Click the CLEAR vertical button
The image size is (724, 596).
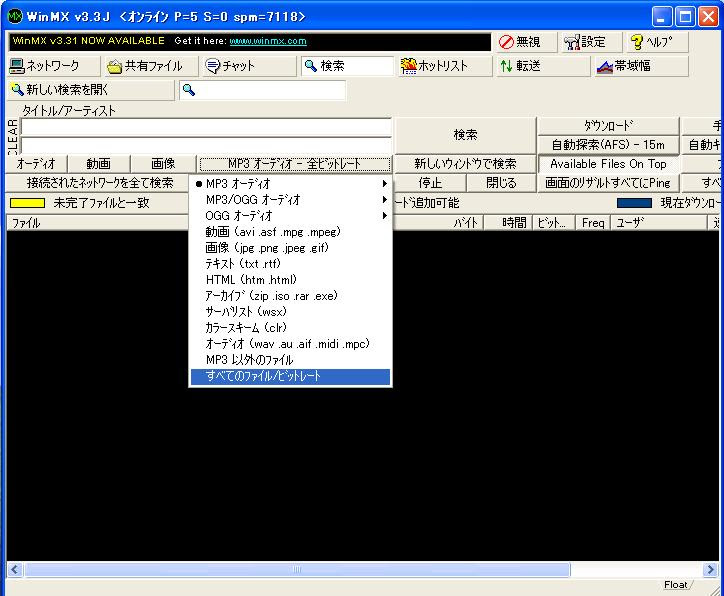13,136
